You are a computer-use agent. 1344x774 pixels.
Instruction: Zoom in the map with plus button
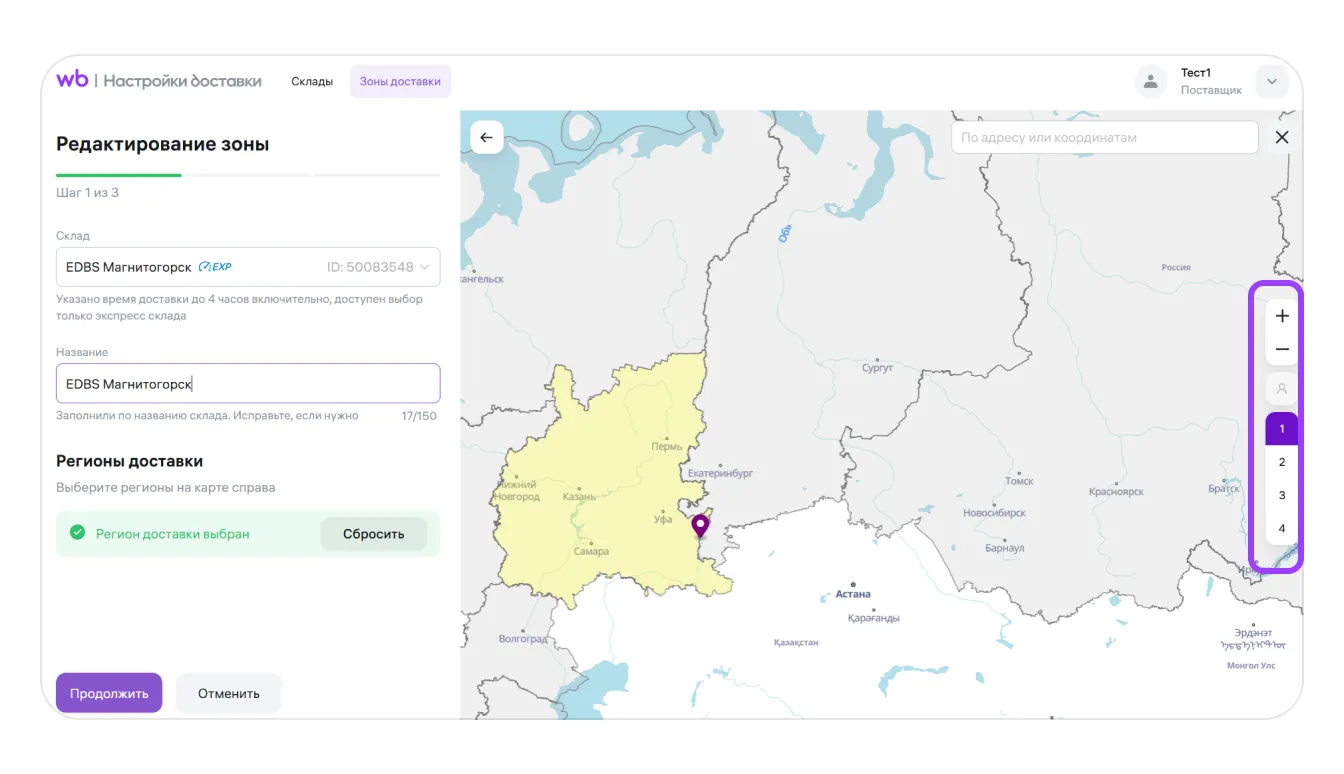click(1282, 316)
